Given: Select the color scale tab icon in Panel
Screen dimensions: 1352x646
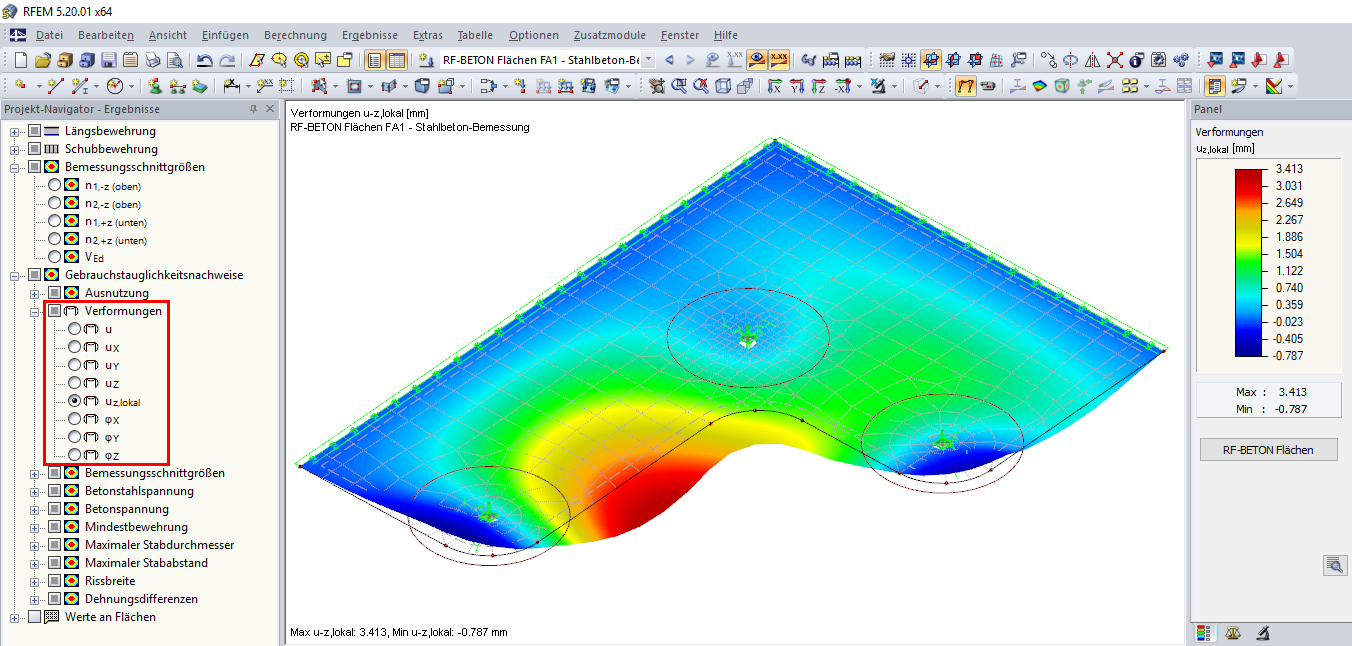Looking at the screenshot, I should coord(1206,633).
